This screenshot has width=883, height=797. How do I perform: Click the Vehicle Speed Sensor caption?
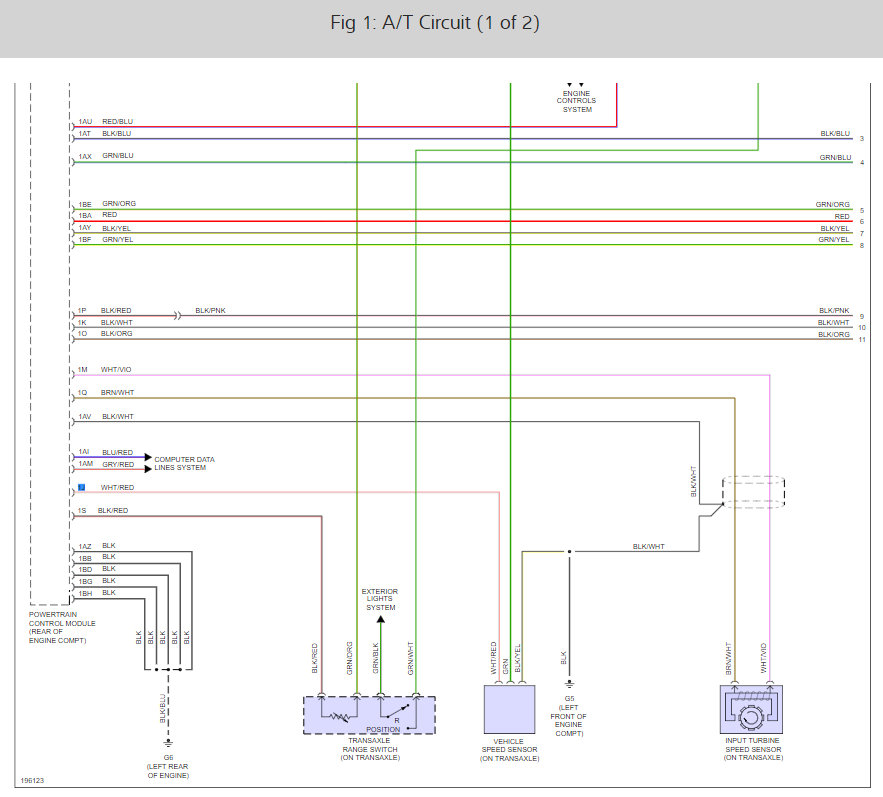pos(510,750)
